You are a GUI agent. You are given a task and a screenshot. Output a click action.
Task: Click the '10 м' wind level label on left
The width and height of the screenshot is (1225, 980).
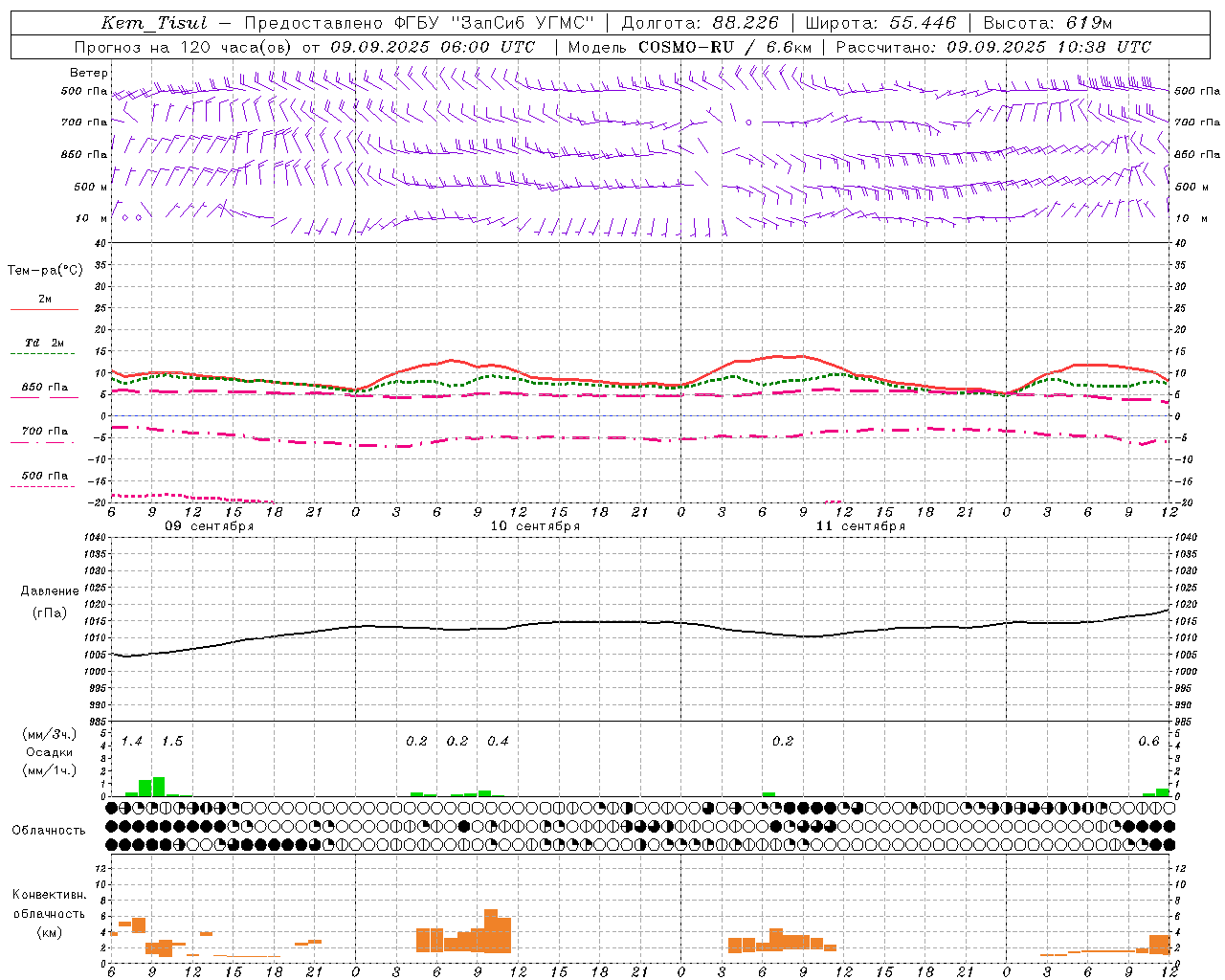point(91,218)
